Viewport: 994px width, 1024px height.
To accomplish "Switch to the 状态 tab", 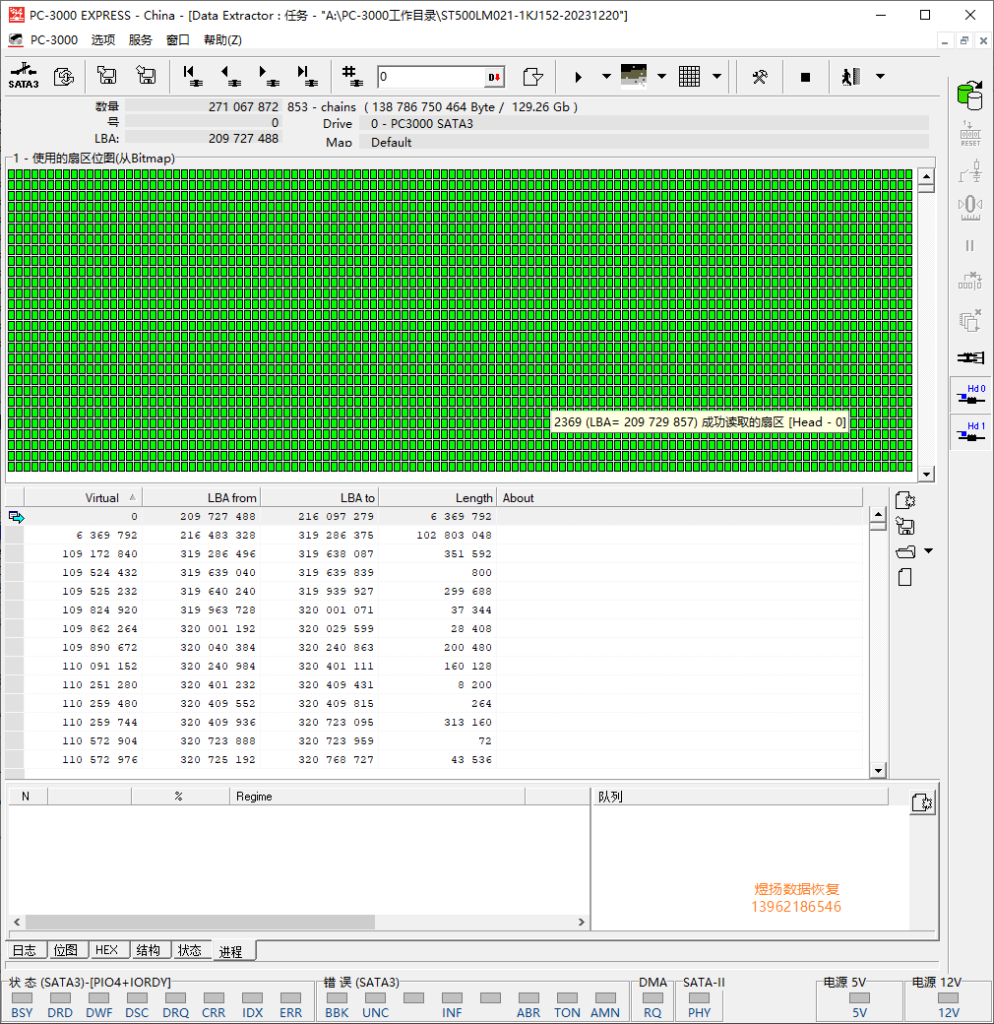I will pyautogui.click(x=190, y=950).
